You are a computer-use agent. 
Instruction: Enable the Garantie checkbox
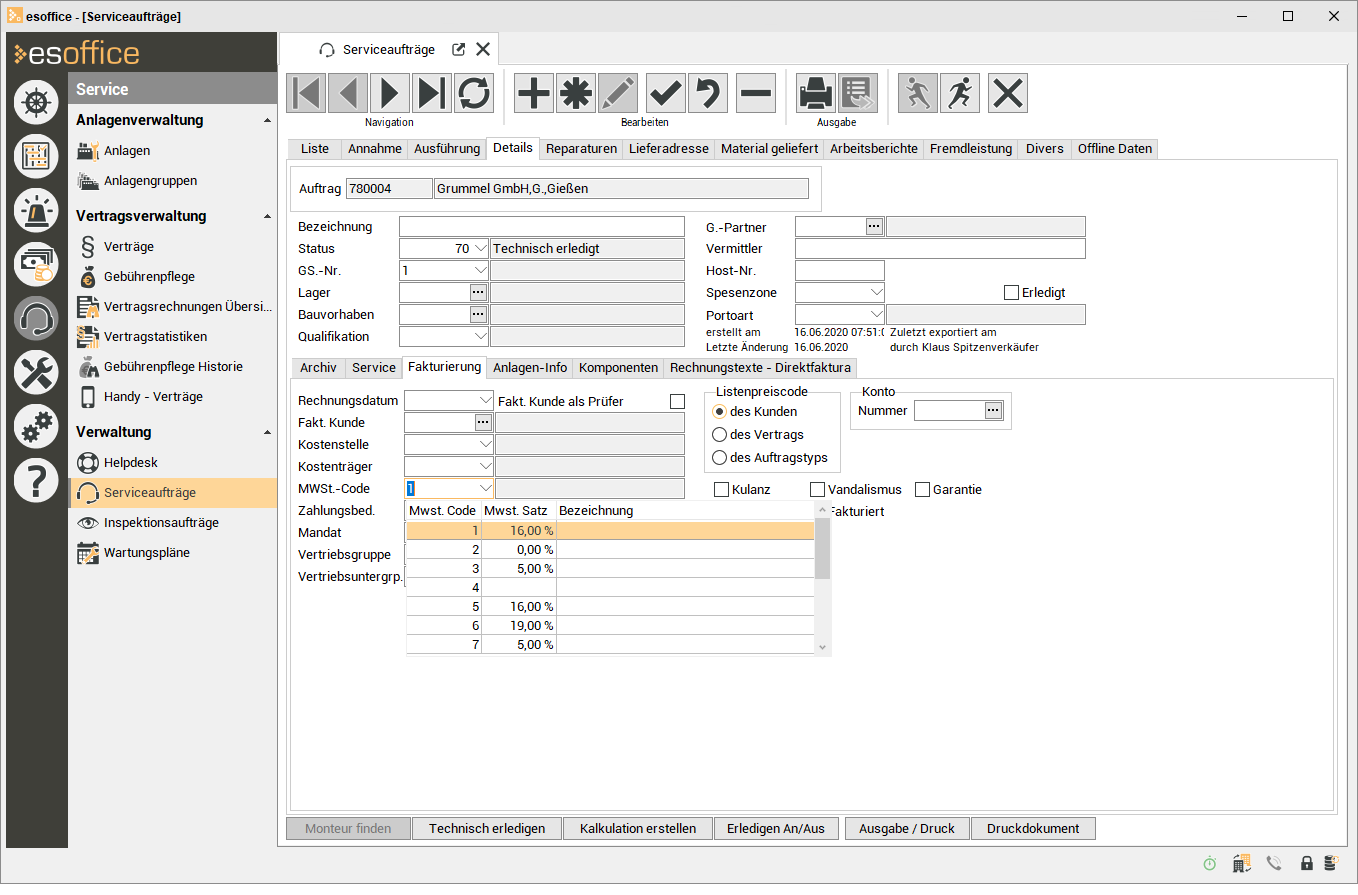point(922,490)
